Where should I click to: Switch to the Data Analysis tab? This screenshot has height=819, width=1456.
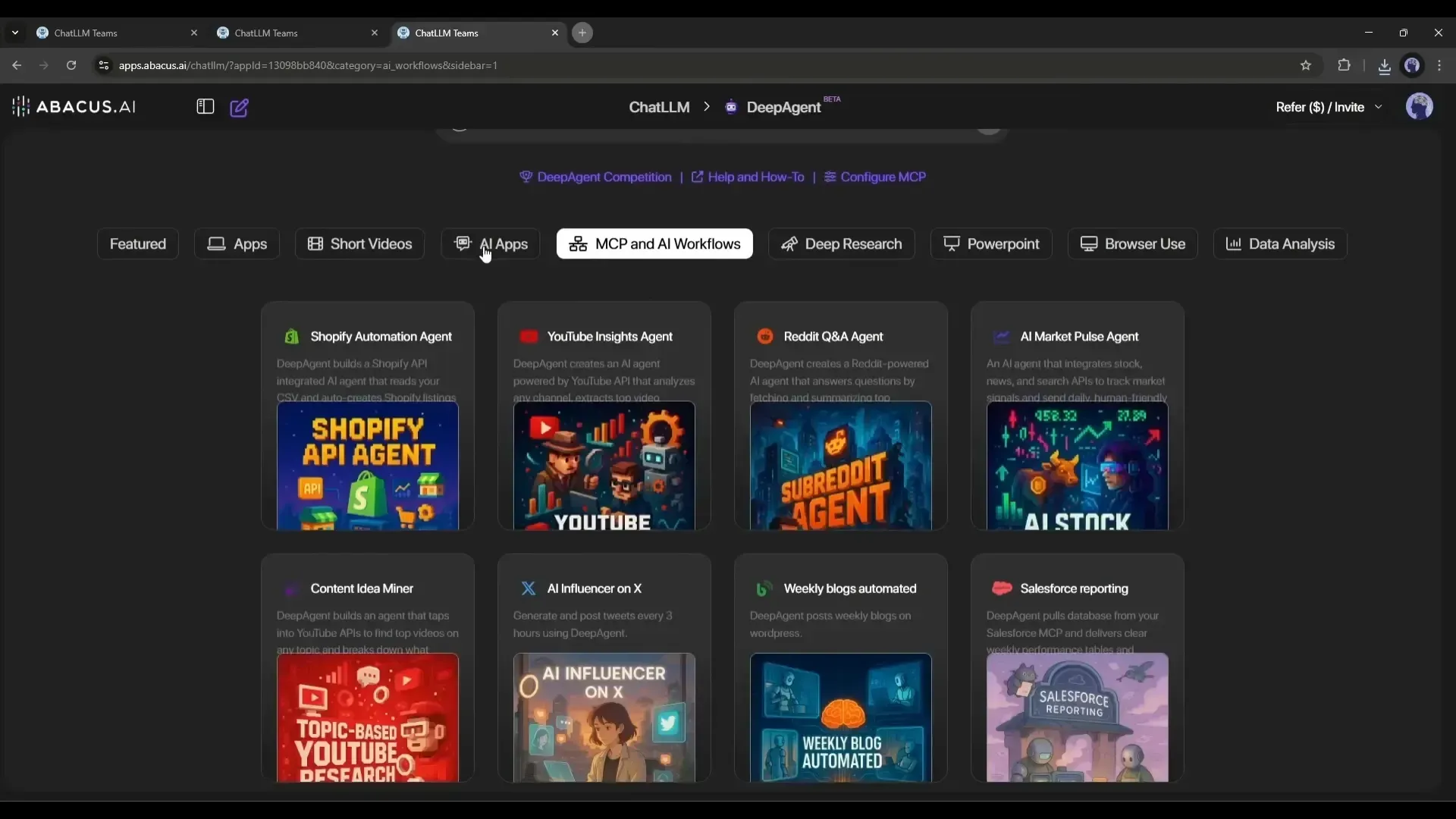coord(1280,243)
